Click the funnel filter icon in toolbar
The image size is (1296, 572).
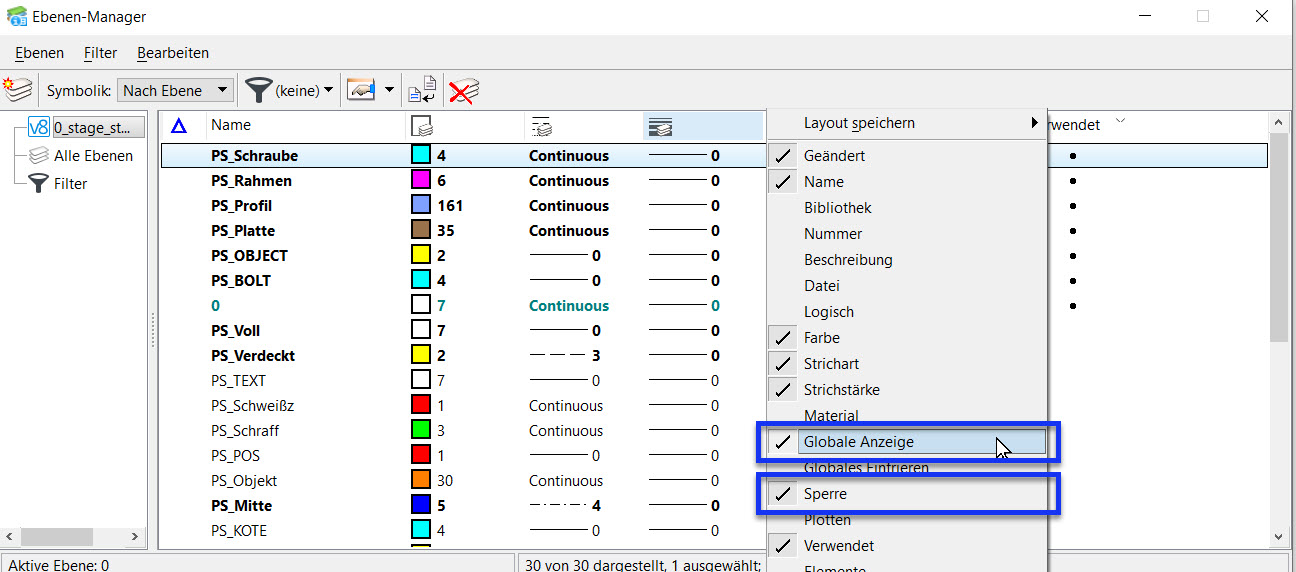[x=258, y=90]
